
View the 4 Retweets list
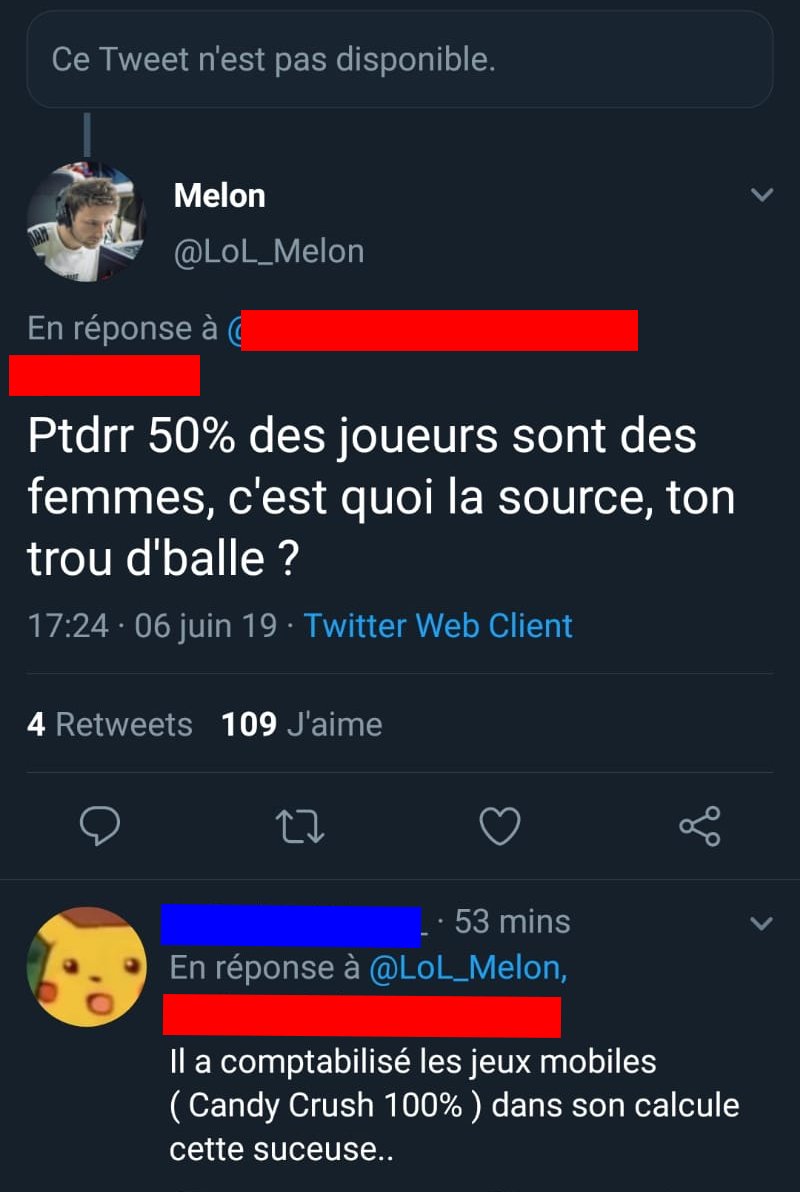tap(110, 724)
